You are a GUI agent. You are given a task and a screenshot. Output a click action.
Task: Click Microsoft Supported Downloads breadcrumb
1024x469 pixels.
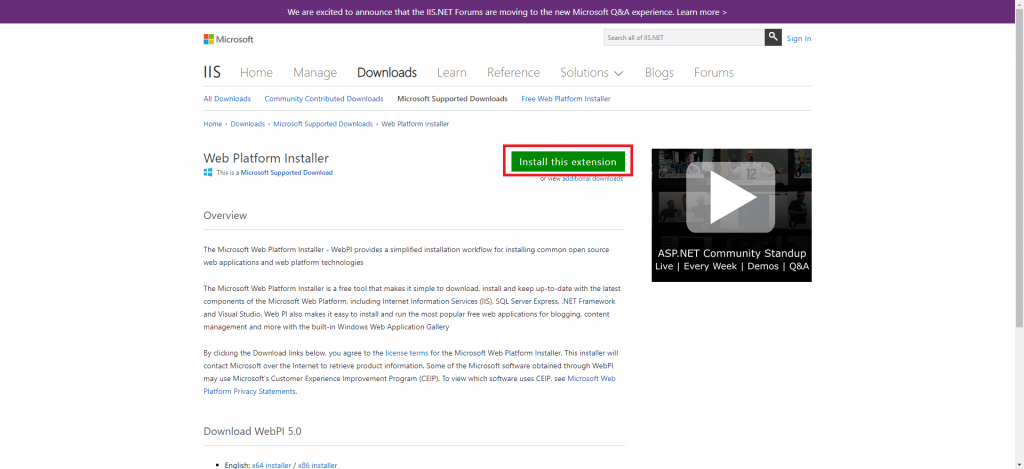tap(323, 123)
